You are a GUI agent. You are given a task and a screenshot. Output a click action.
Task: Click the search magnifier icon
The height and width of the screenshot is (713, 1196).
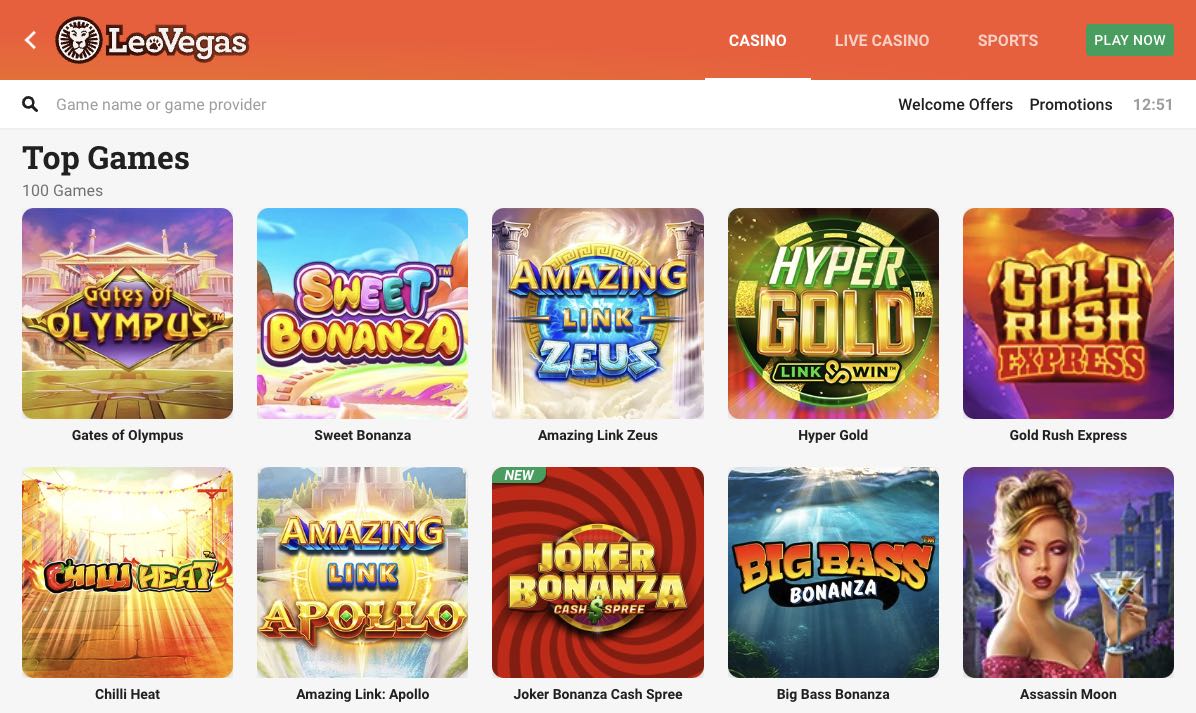pos(30,104)
